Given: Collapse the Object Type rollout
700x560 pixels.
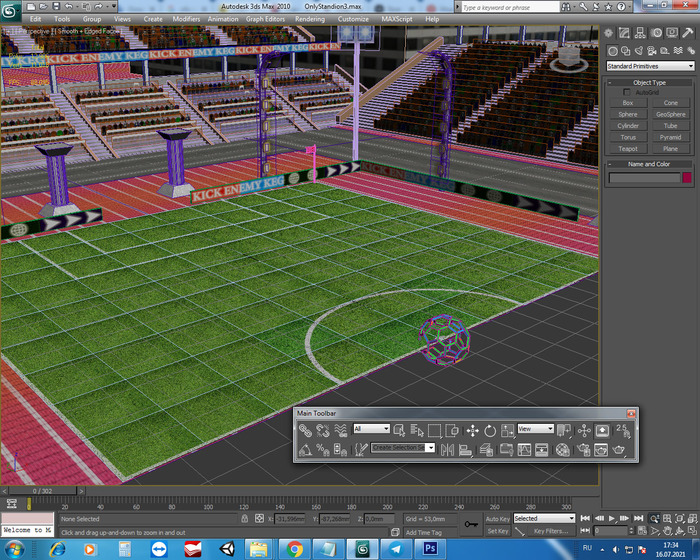Looking at the screenshot, I should [649, 82].
